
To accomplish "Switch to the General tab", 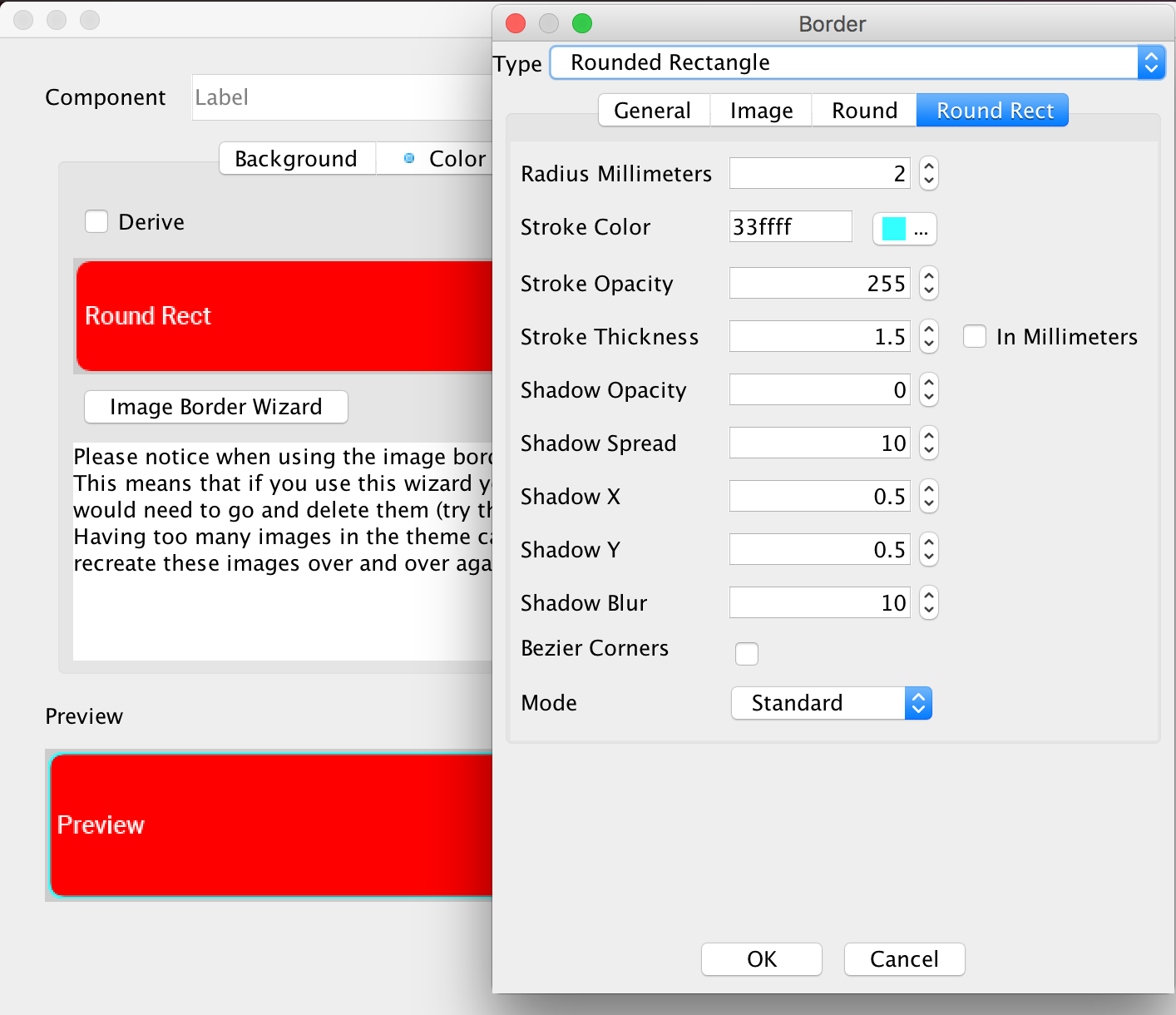I will [x=653, y=111].
